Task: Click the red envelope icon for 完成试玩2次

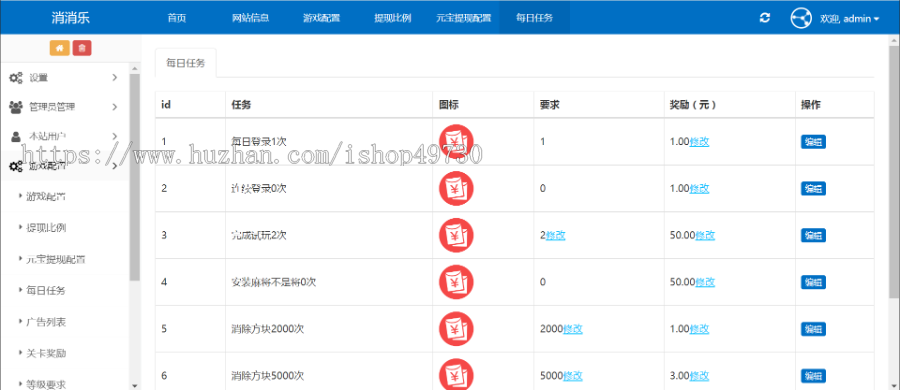Action: tap(456, 235)
